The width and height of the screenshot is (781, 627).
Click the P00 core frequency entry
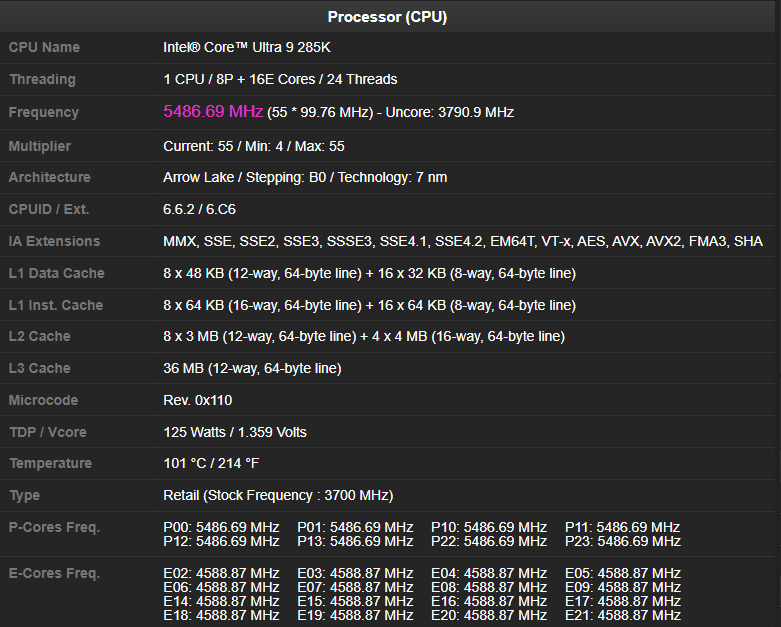tap(221, 527)
